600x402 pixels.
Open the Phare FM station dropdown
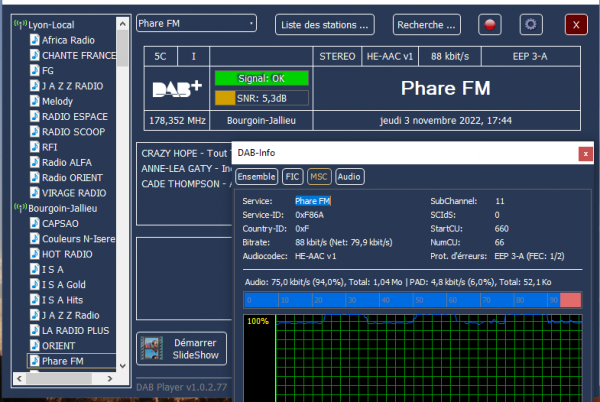(196, 24)
